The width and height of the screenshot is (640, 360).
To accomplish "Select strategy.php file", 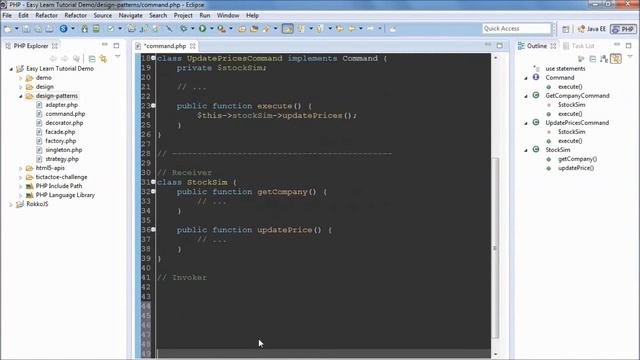I will tap(62, 159).
